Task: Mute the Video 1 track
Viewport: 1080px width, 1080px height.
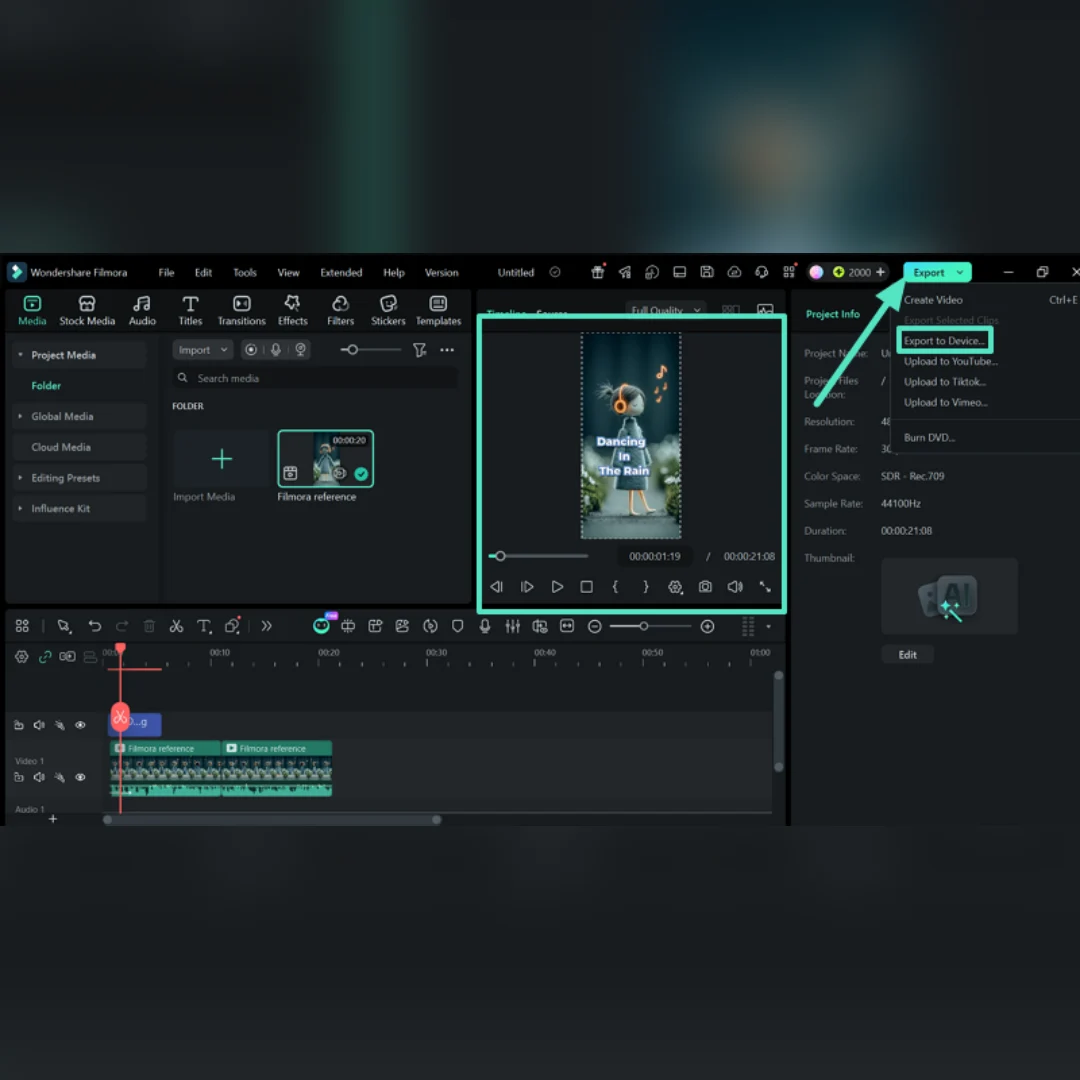Action: coord(39,778)
